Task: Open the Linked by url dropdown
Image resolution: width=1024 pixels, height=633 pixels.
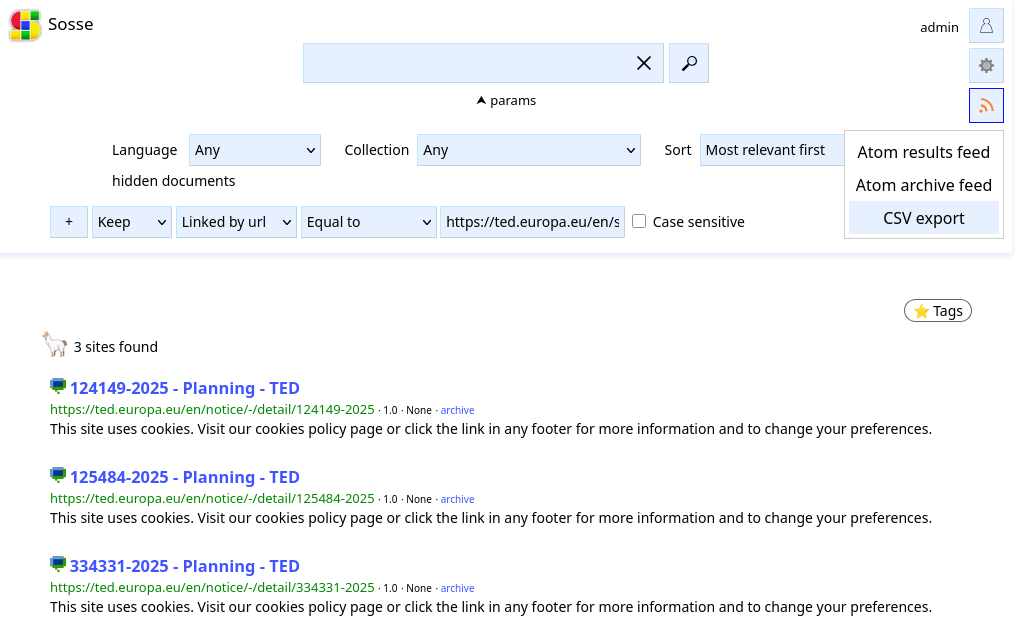Action: tap(236, 222)
